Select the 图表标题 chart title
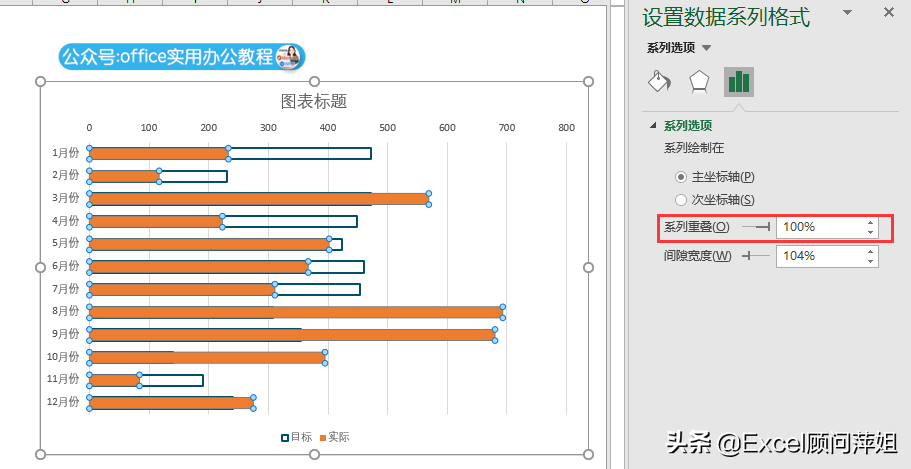The image size is (911, 469). (x=314, y=102)
